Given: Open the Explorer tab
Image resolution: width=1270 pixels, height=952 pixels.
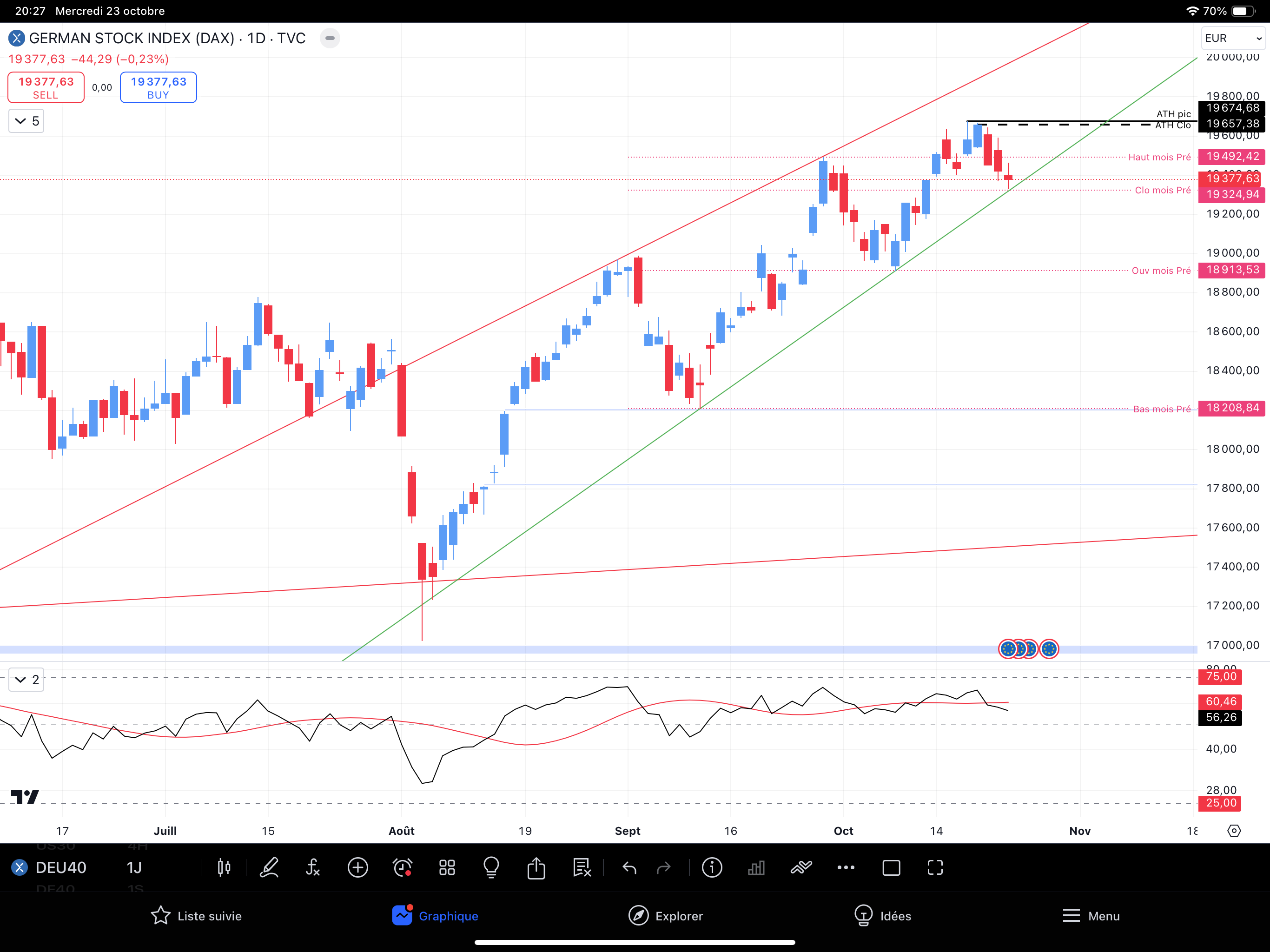Looking at the screenshot, I should click(666, 916).
